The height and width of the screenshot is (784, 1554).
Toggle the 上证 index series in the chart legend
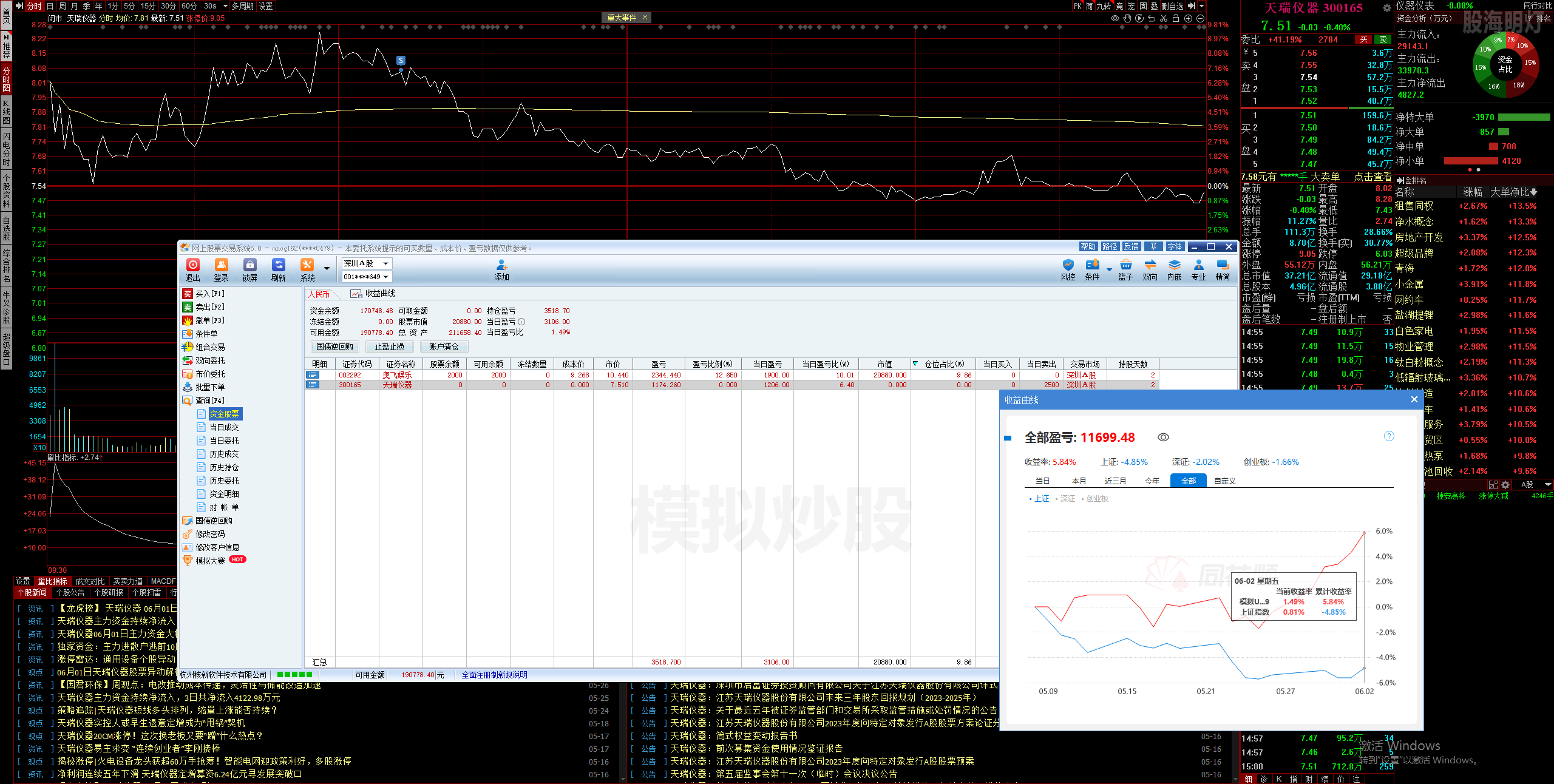click(x=1039, y=499)
